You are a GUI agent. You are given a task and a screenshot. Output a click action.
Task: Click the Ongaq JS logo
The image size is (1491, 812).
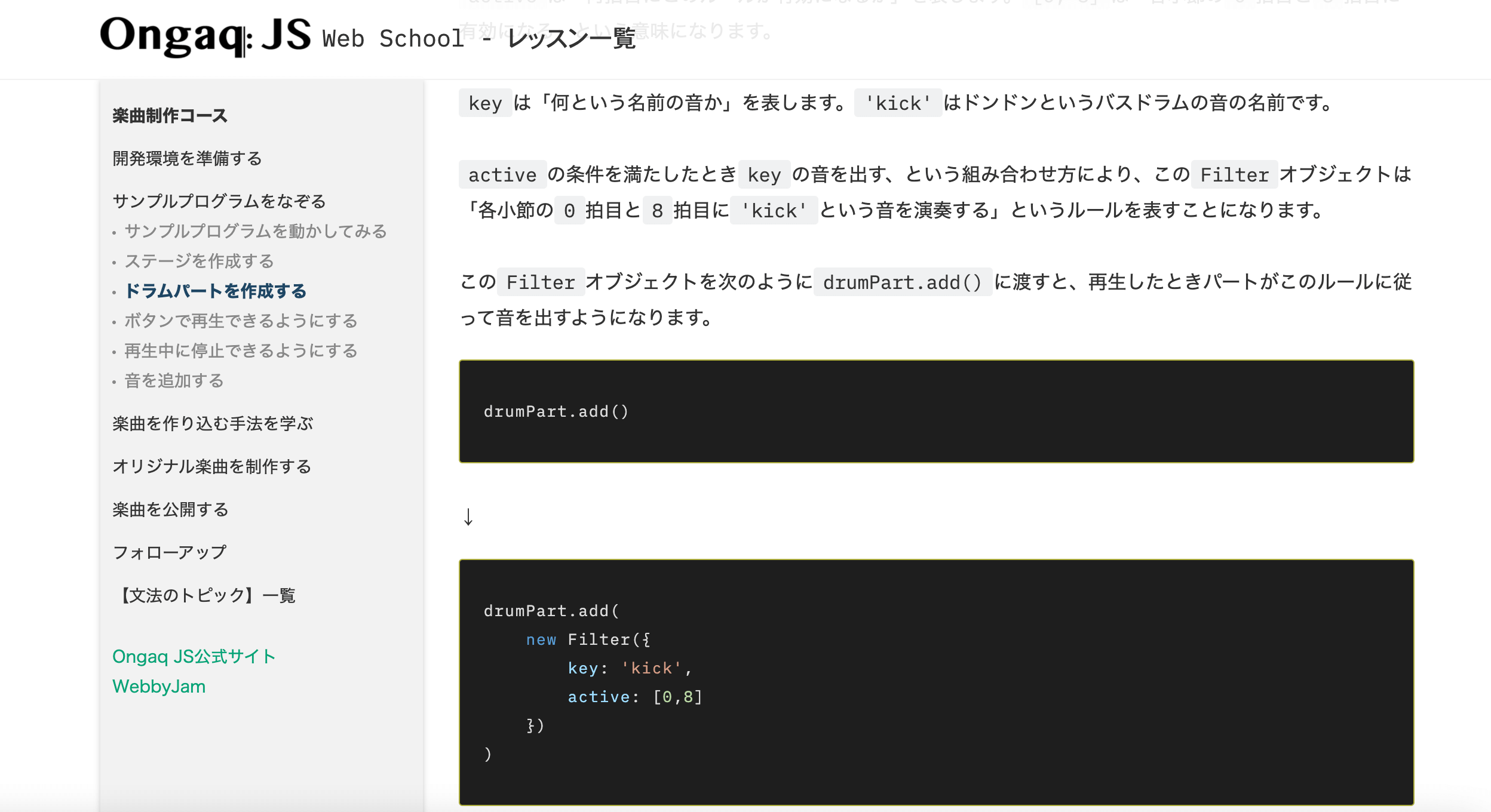click(x=205, y=36)
